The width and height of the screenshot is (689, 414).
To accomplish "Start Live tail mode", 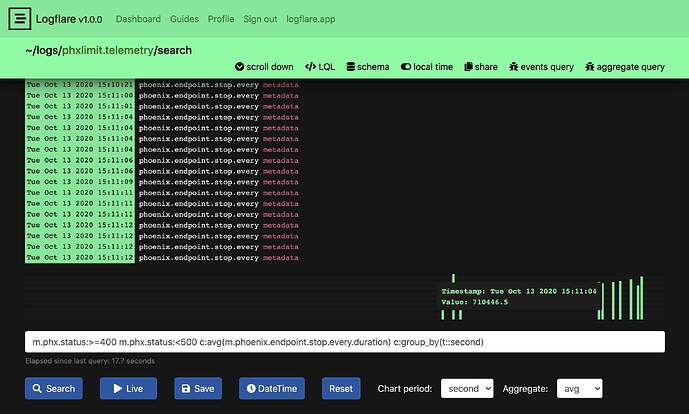I will (128, 389).
